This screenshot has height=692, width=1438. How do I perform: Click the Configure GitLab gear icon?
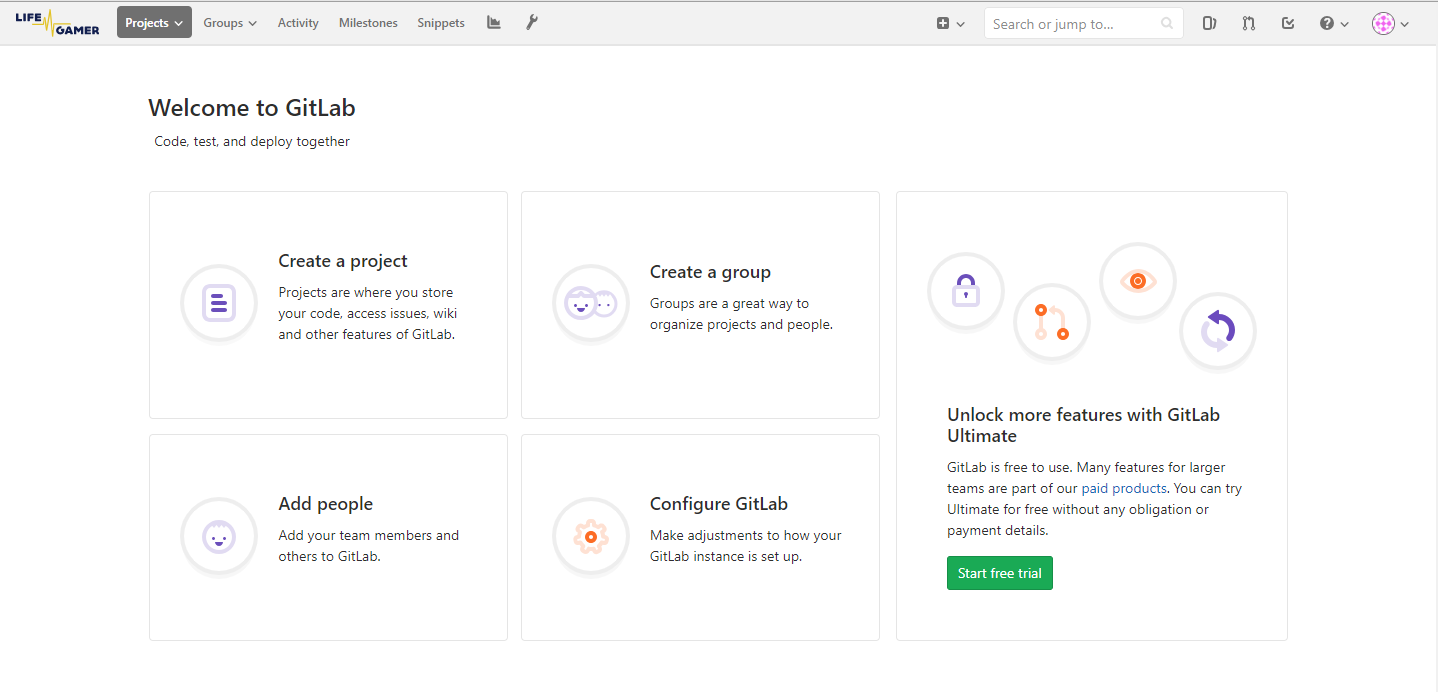point(591,536)
